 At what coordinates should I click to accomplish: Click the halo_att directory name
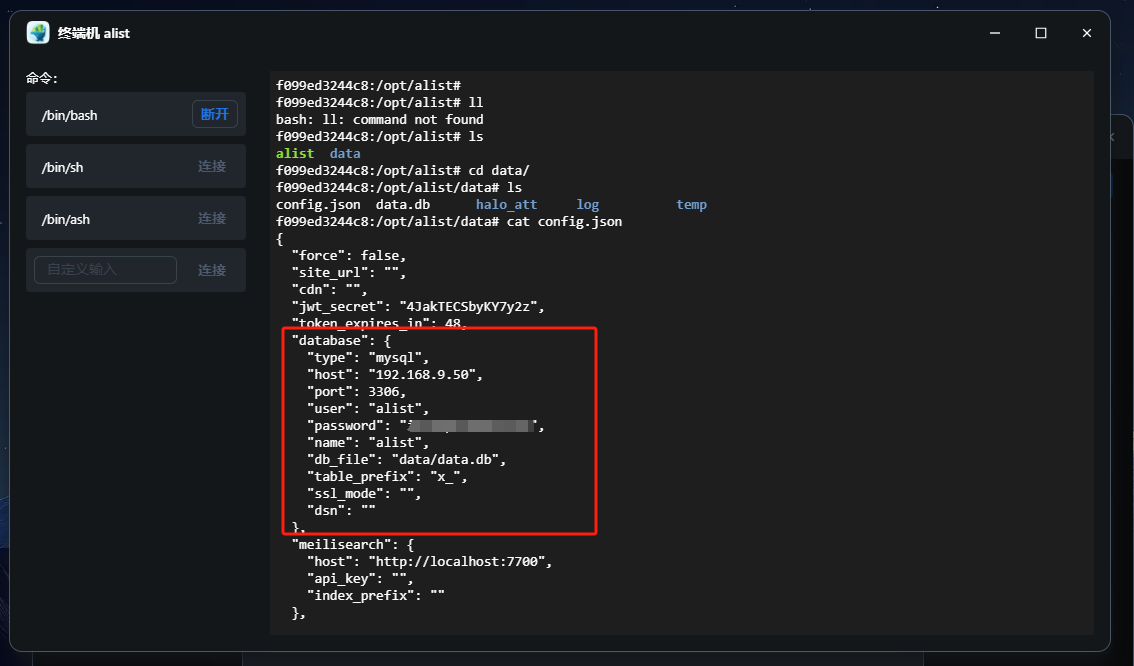506,205
